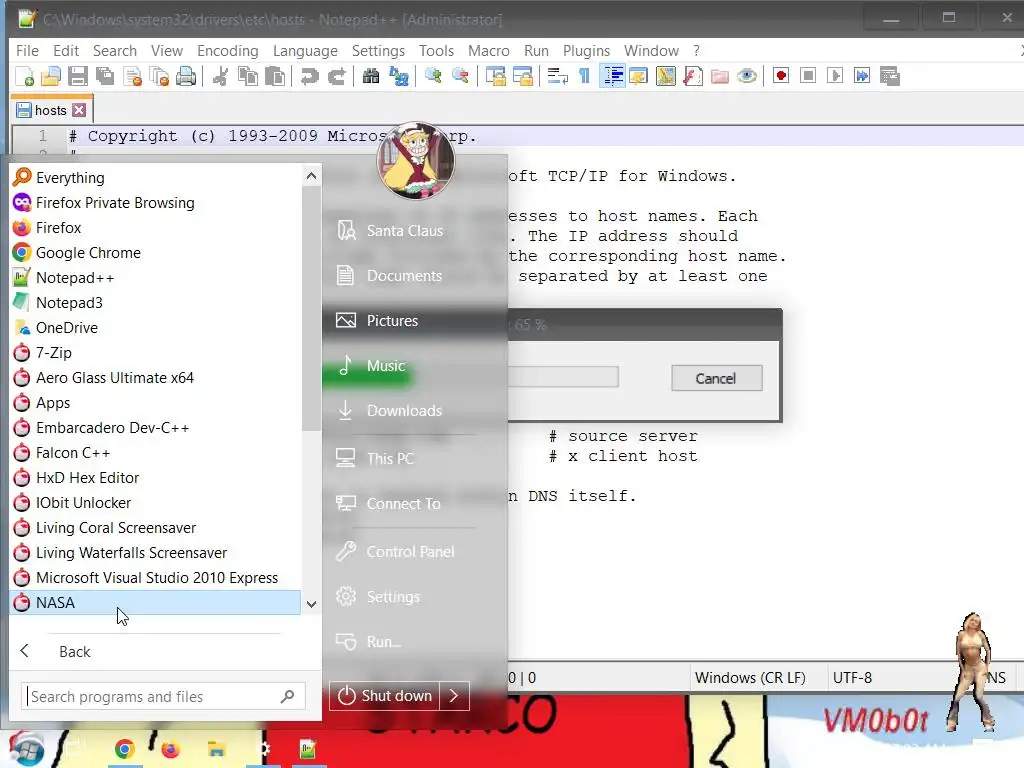Image resolution: width=1024 pixels, height=768 pixels.
Task: Toggle the Word wrap toolbar icon
Action: (x=557, y=76)
